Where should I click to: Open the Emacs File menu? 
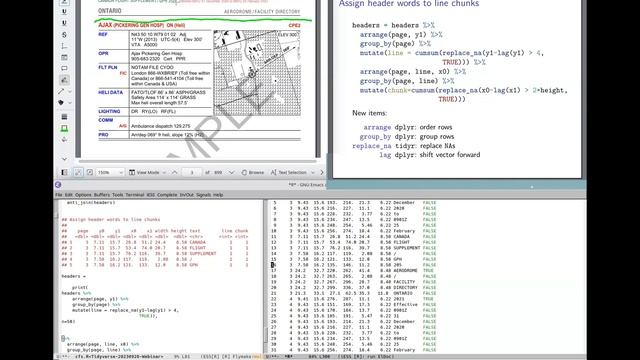[59, 195]
